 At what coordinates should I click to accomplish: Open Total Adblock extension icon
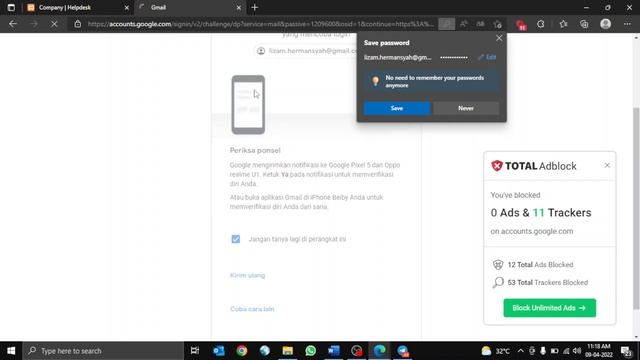pyautogui.click(x=521, y=24)
